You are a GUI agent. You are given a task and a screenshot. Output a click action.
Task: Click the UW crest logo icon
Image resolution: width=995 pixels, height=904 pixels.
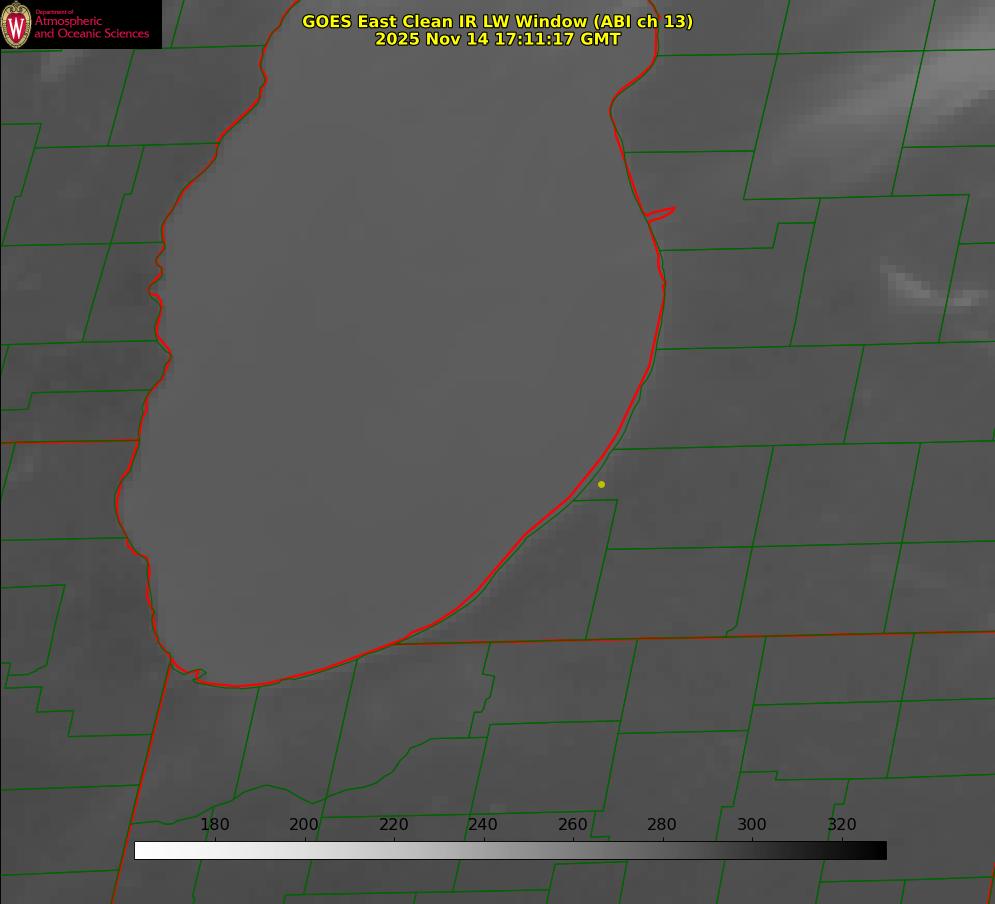pos(16,24)
